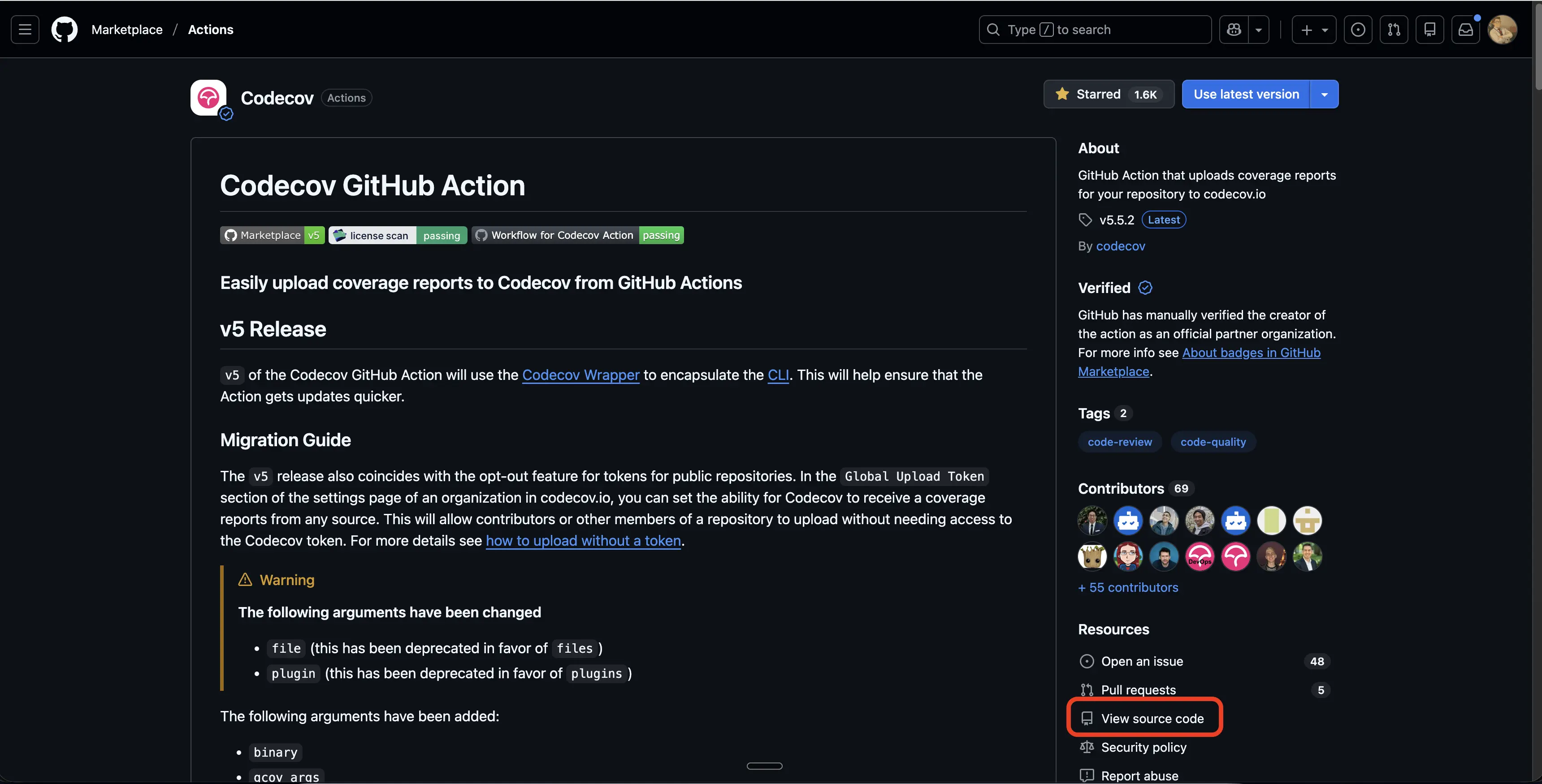Open Copilot chat icon in header

pyautogui.click(x=1234, y=29)
